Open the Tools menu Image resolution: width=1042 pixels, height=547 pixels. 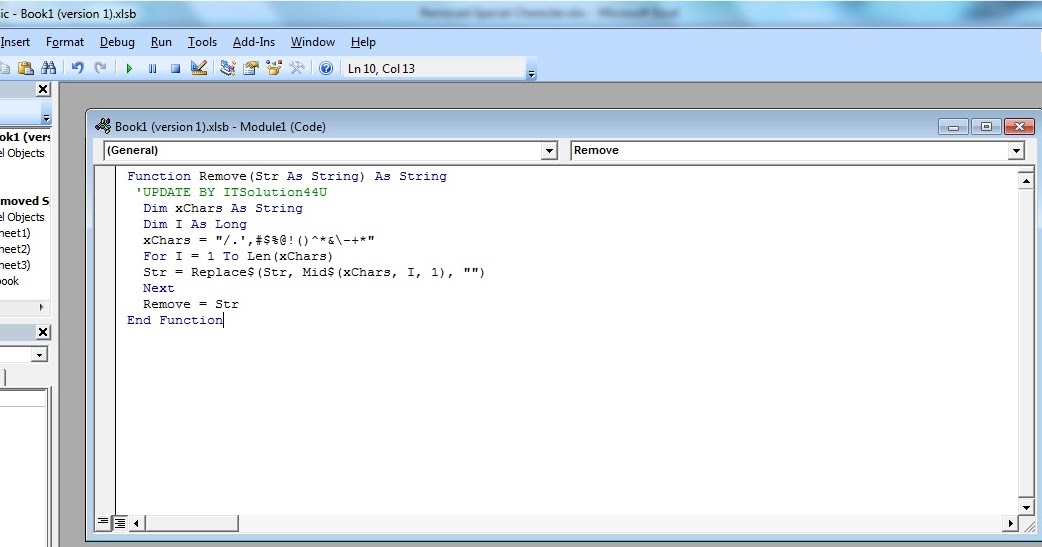(202, 42)
